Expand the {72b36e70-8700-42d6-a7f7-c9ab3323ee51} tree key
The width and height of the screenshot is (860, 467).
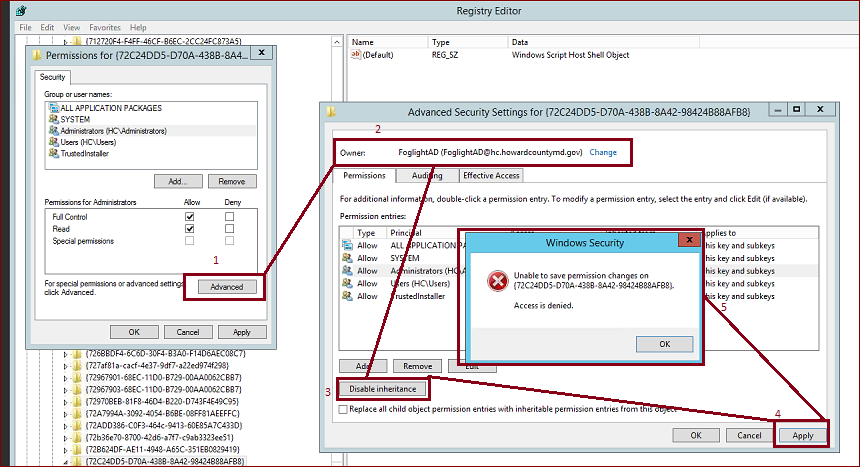pos(65,438)
